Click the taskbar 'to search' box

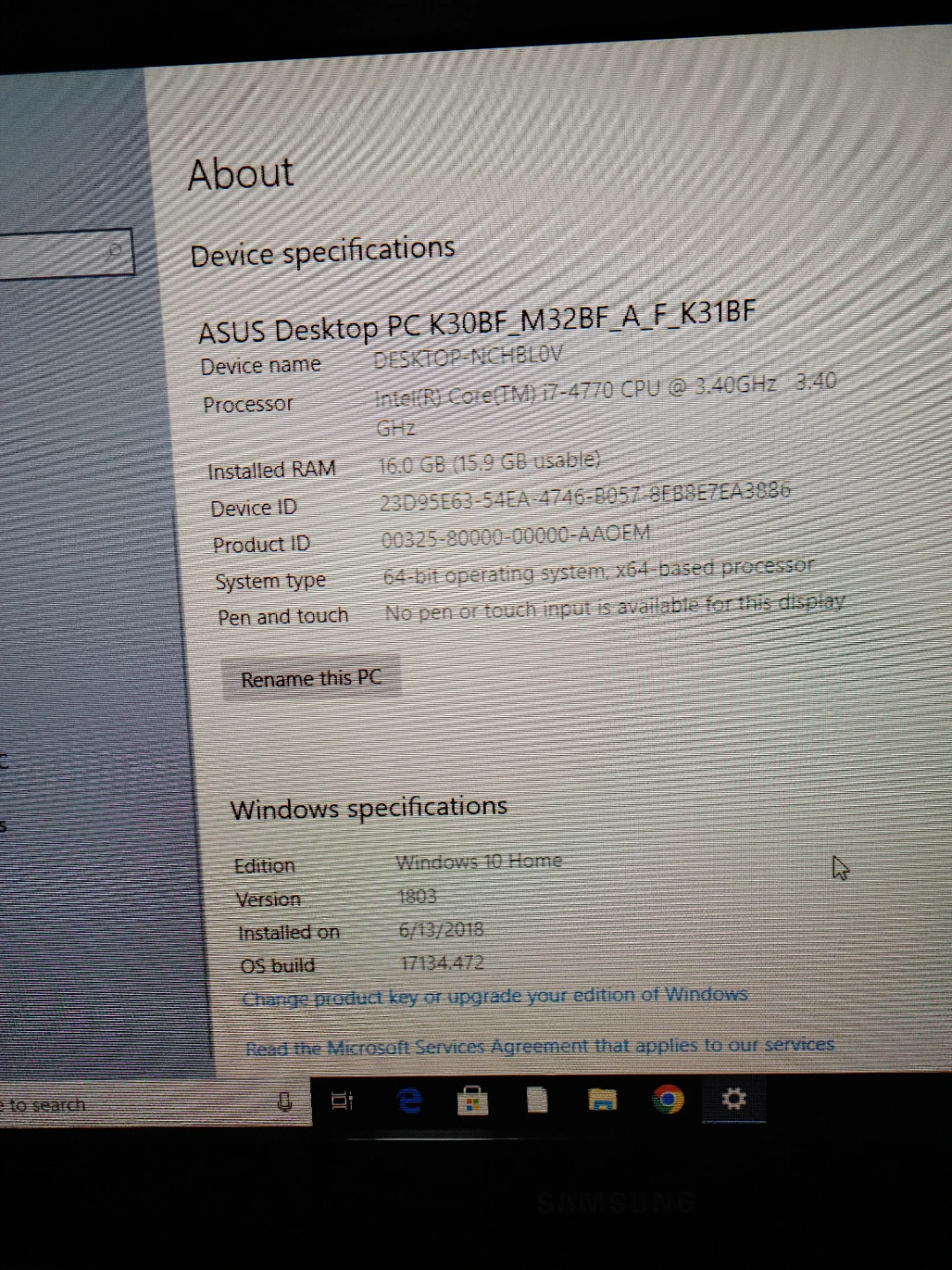[154, 1102]
